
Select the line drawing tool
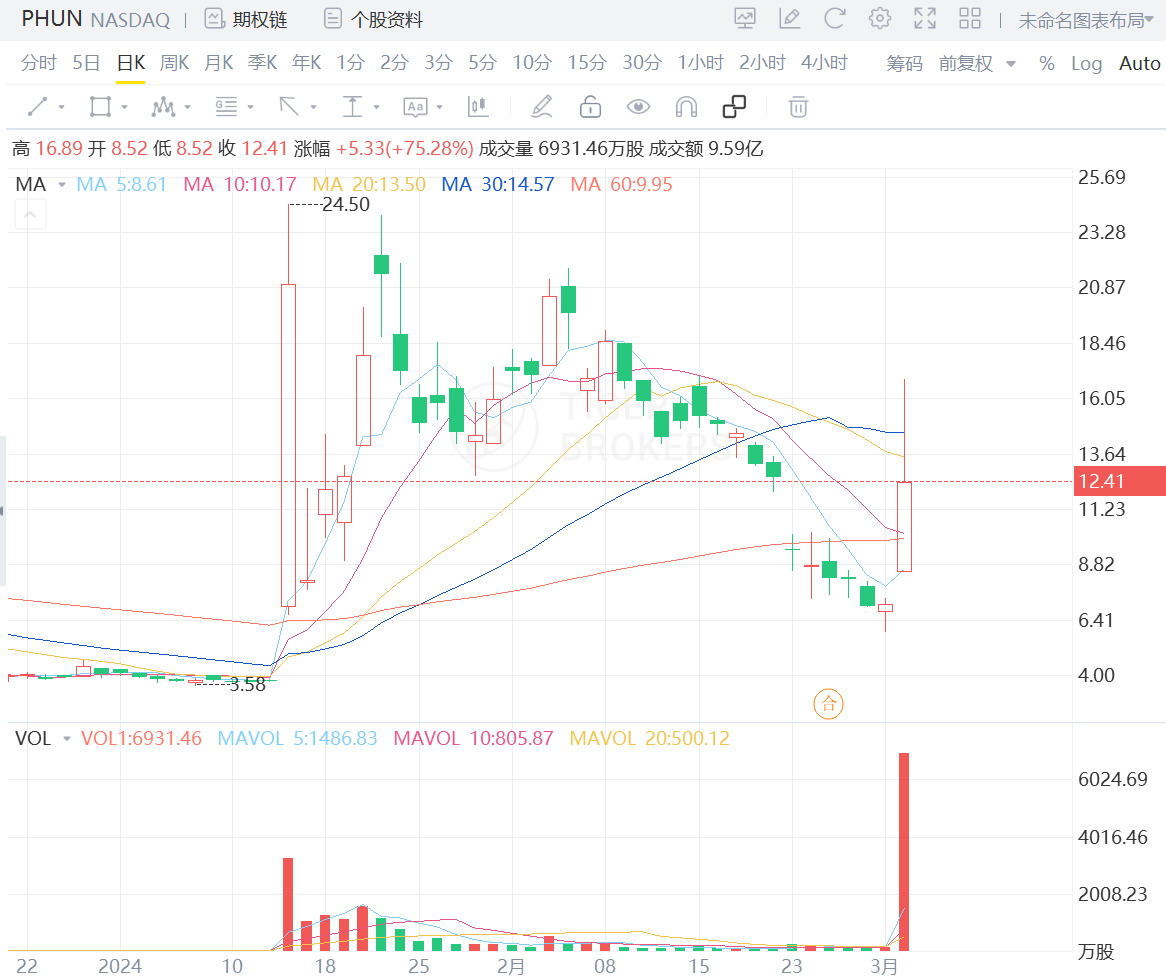37,107
